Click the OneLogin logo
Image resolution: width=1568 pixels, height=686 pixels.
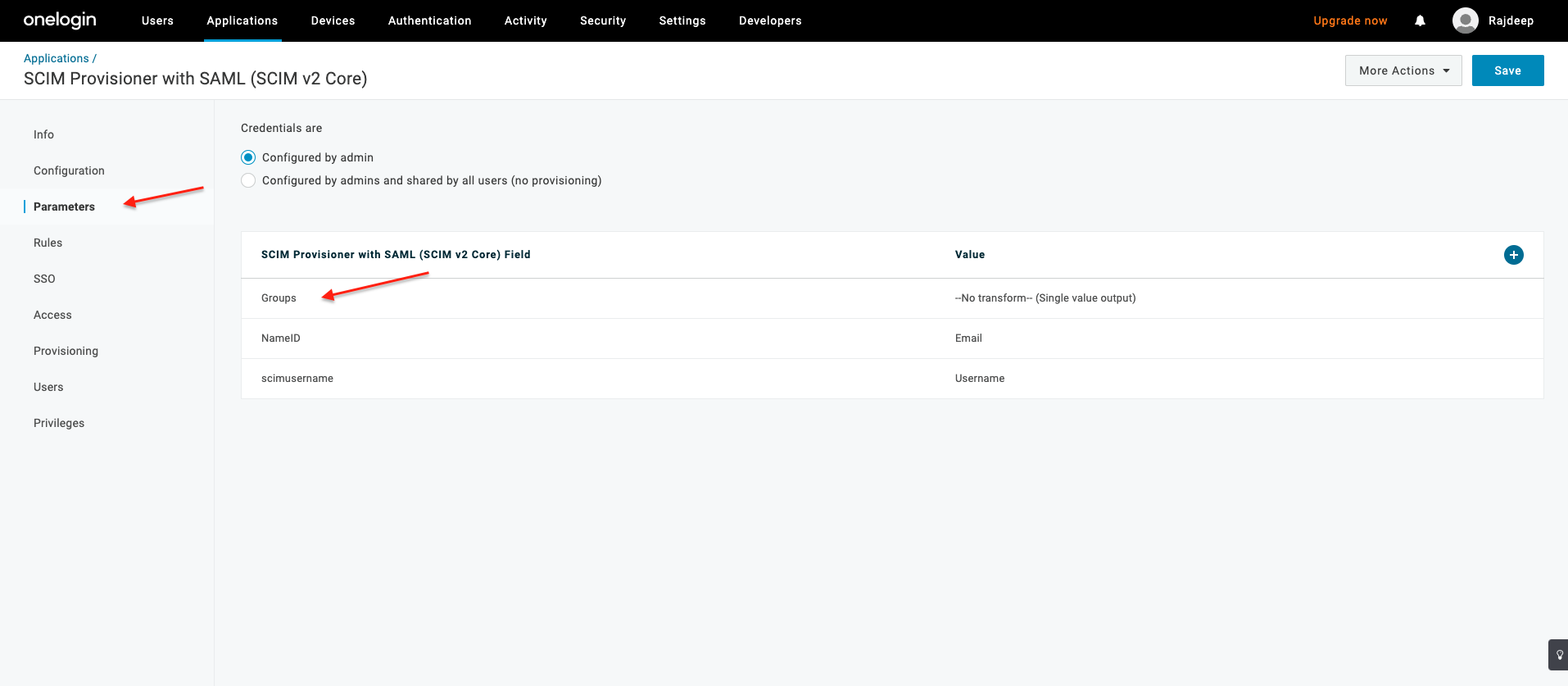tap(60, 20)
